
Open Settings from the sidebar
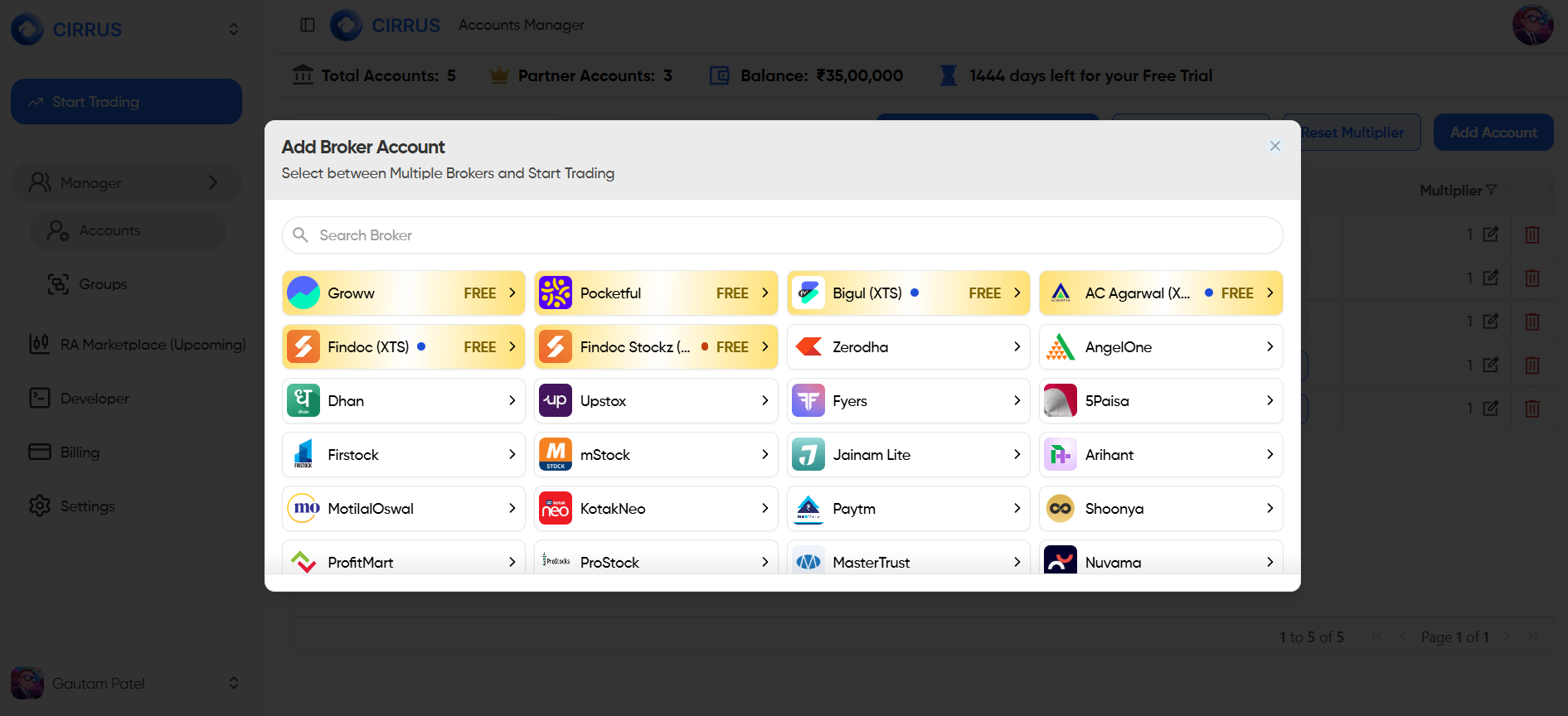[87, 506]
